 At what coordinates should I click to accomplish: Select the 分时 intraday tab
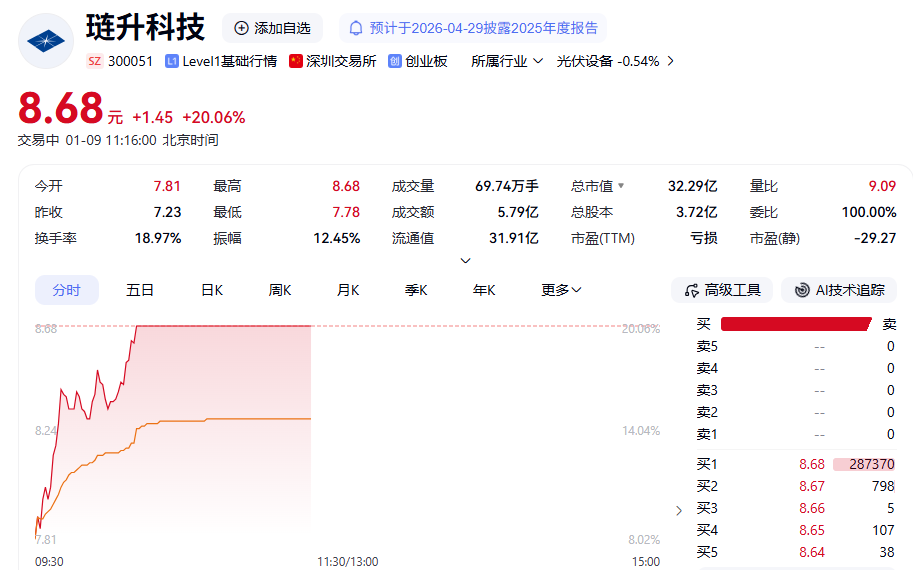click(x=67, y=290)
